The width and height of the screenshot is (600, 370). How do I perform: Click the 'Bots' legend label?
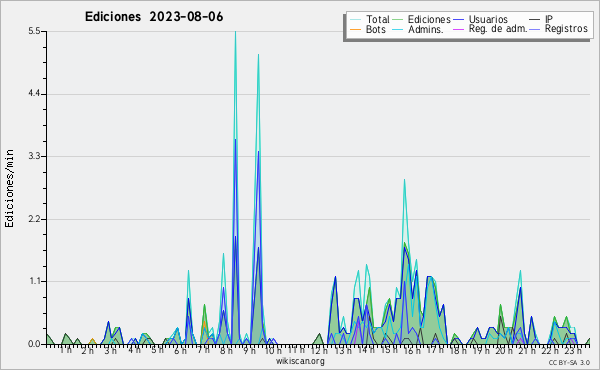point(376,29)
